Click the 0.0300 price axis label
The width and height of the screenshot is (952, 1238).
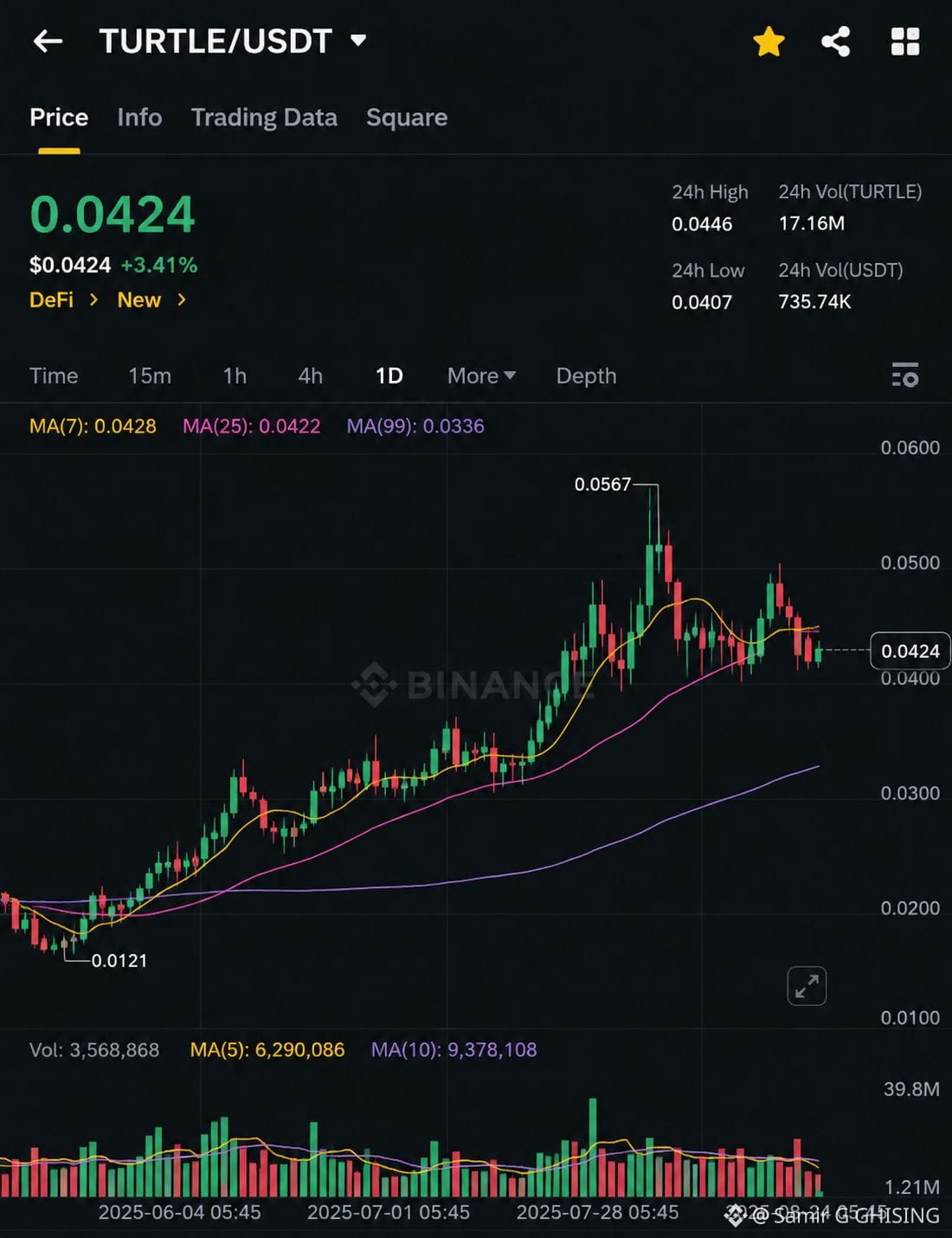pyautogui.click(x=910, y=793)
